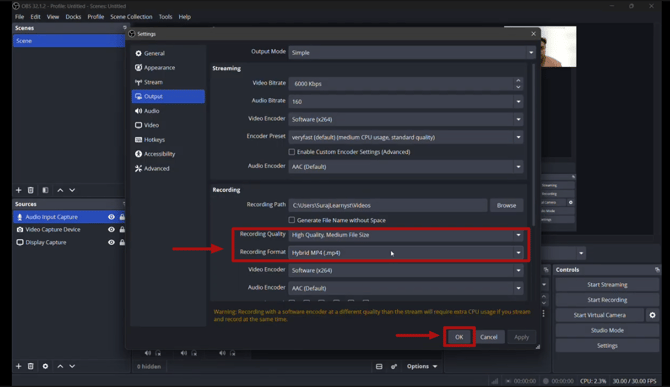Click the Apply button
Image resolution: width=670 pixels, height=387 pixels.
[521, 337]
